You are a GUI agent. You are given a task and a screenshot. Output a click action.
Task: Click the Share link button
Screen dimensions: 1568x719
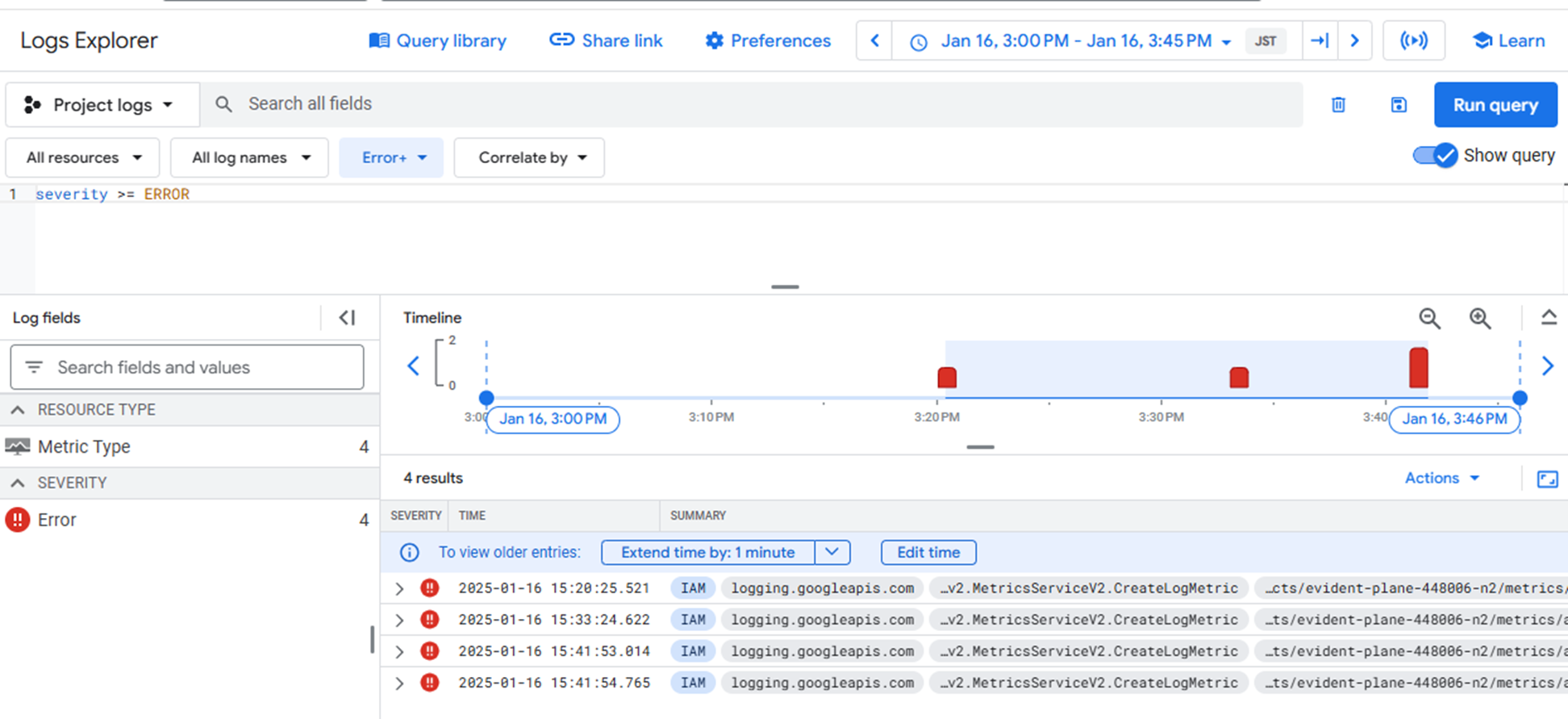click(x=606, y=40)
